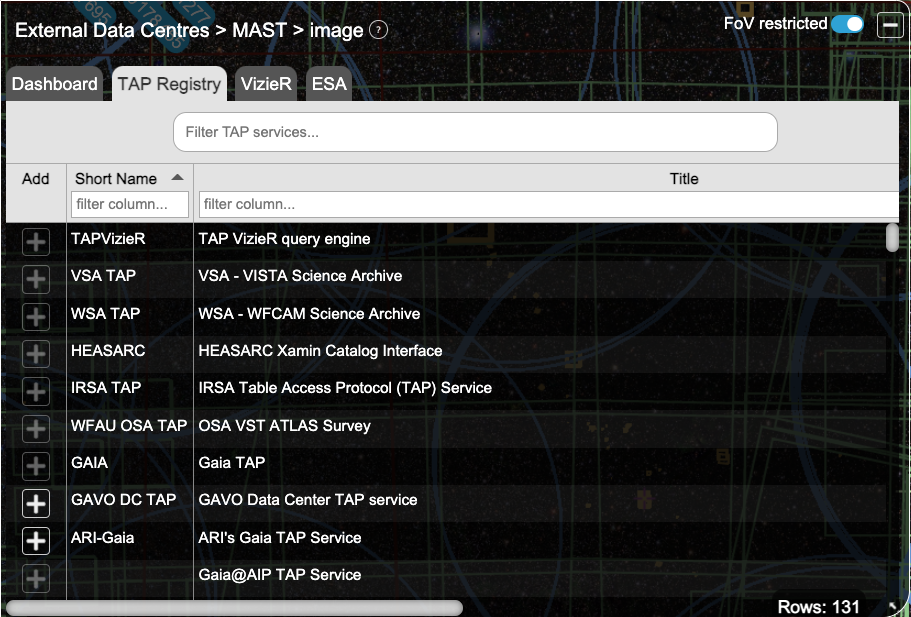Switch to the Dashboard tab
The width and height of the screenshot is (911, 617).
click(55, 84)
